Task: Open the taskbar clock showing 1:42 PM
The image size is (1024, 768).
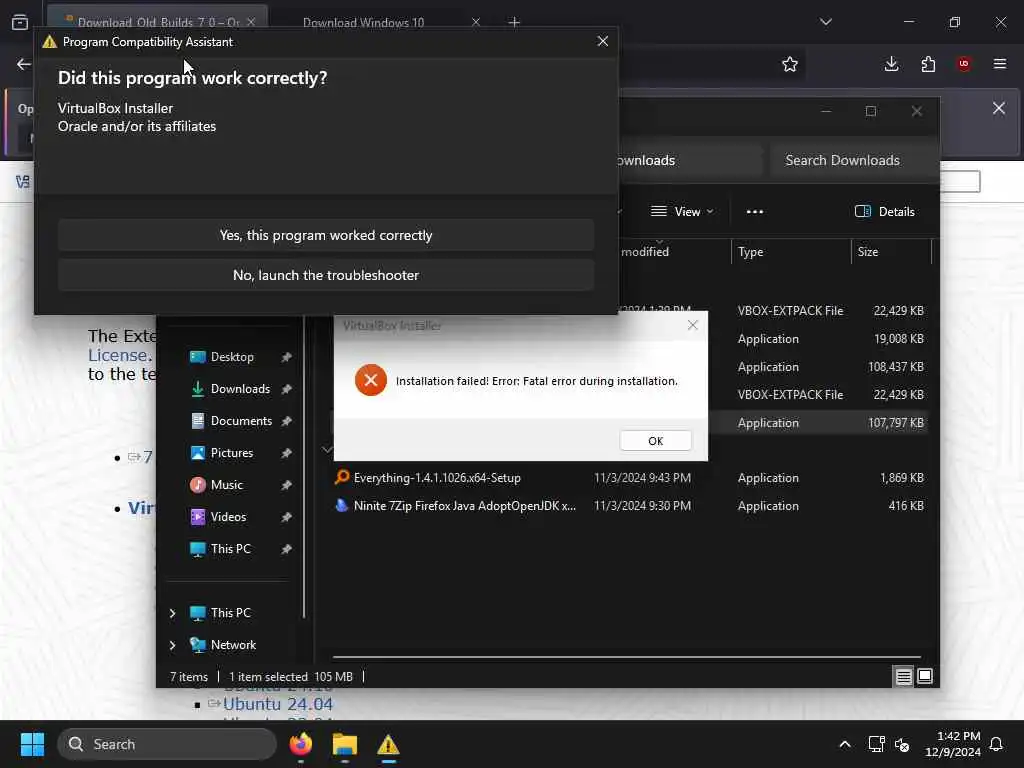Action: click(x=953, y=744)
